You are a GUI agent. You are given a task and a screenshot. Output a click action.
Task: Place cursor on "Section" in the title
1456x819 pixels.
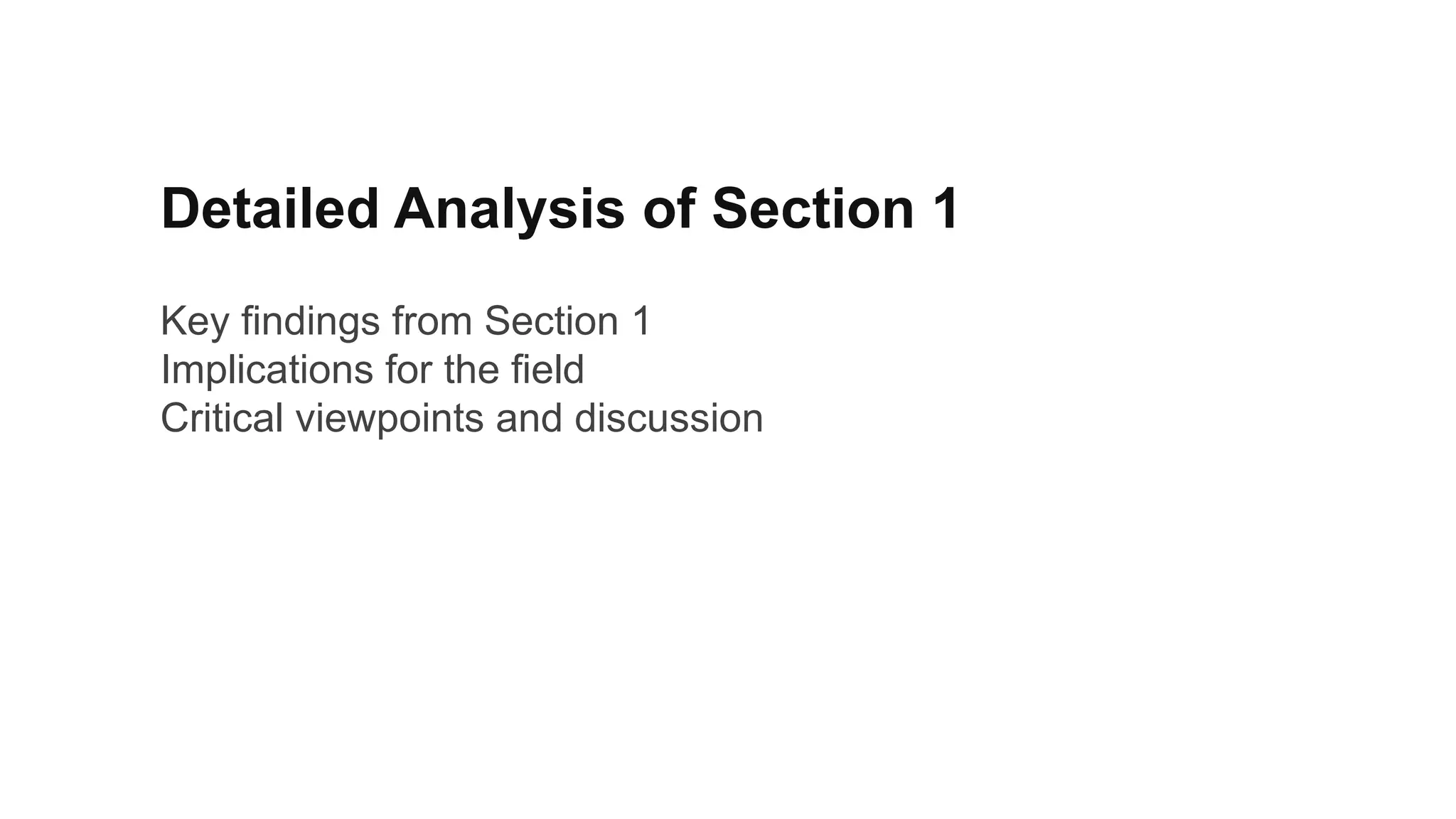pos(812,209)
